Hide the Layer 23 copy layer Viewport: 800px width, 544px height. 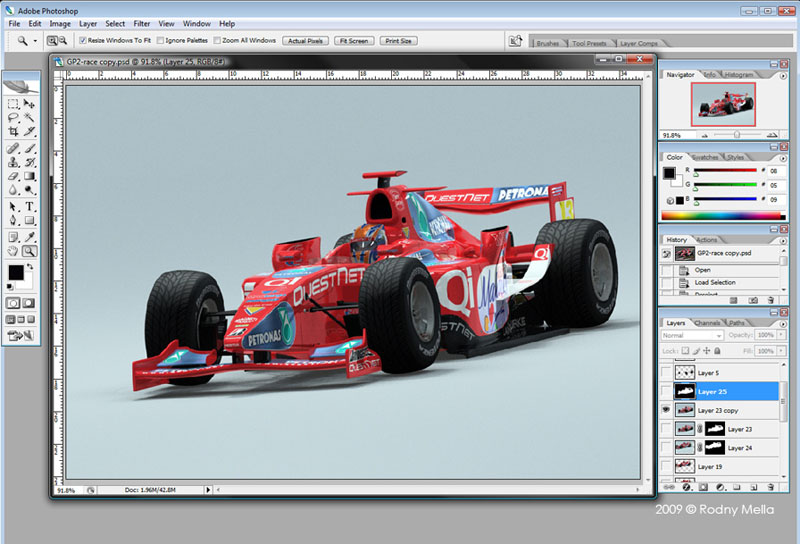click(666, 411)
